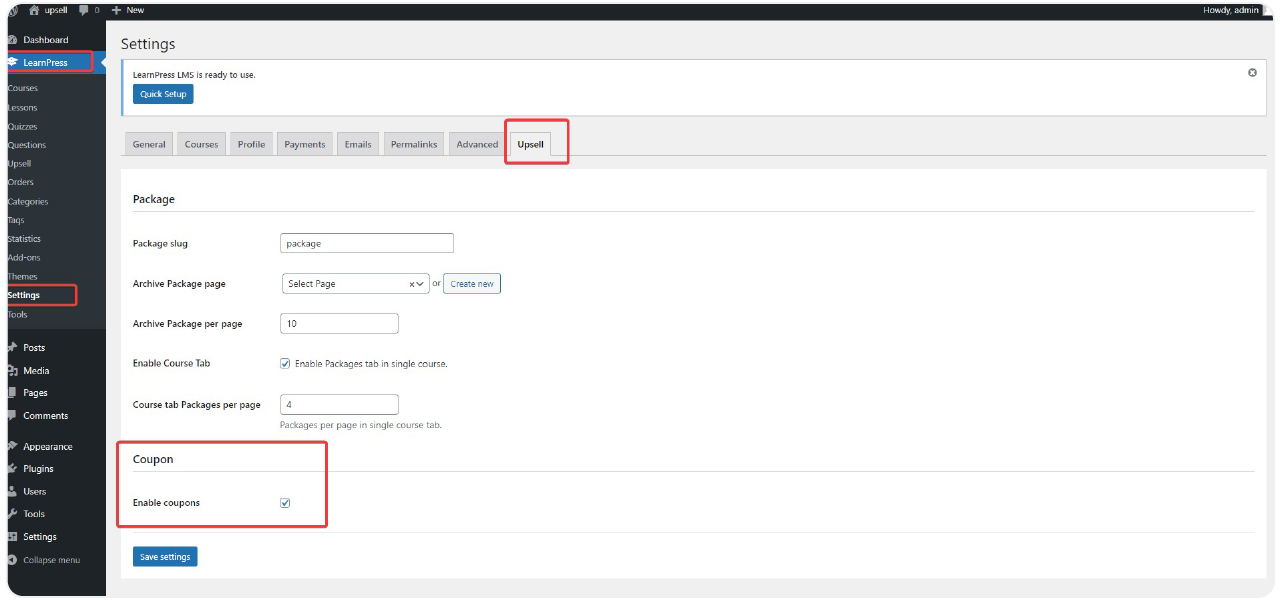The image size is (1281, 600).
Task: Click Collapse menu text in sidebar
Action: (52, 560)
